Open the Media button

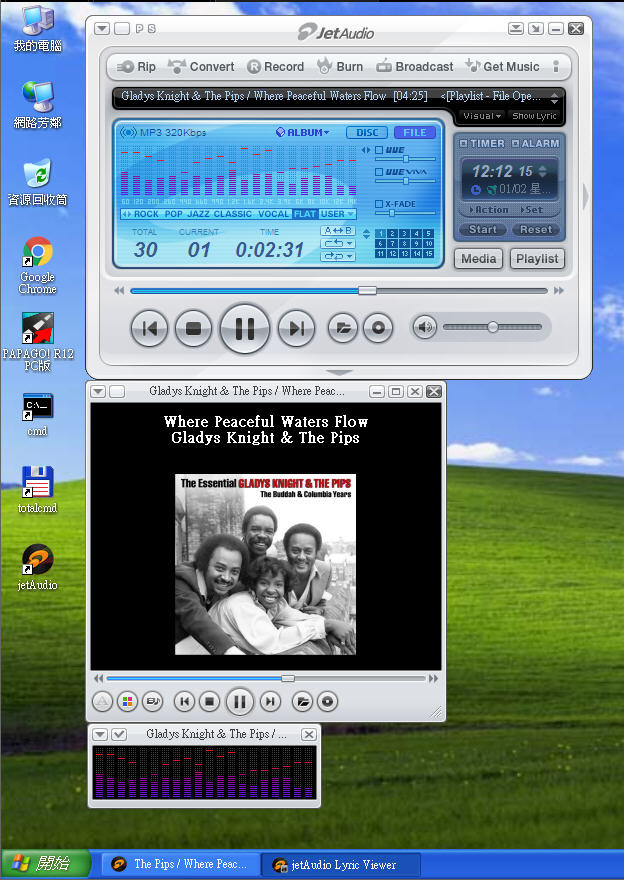(478, 259)
